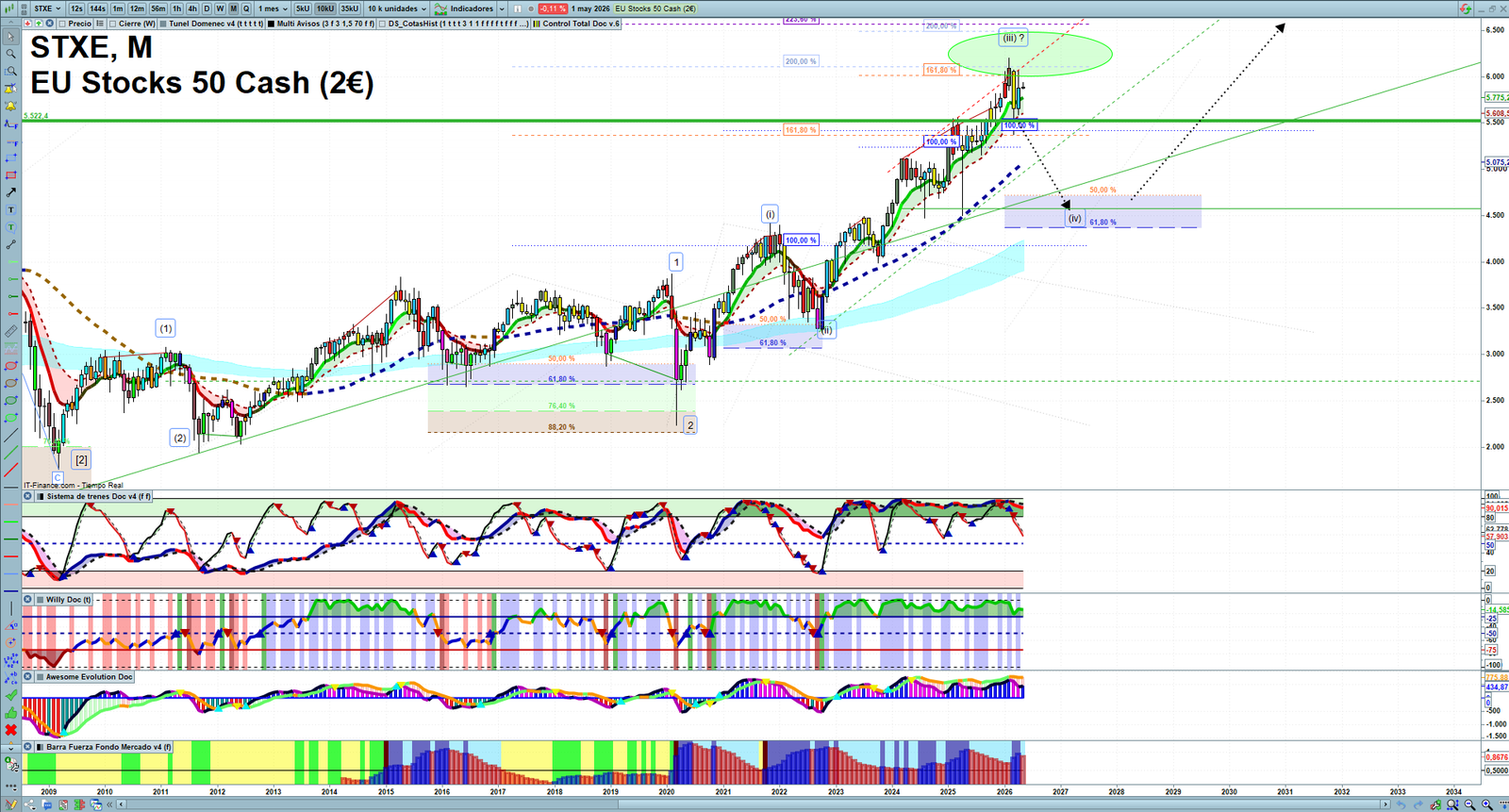Select the 1h timeframe
1509x812 pixels.
176,8
